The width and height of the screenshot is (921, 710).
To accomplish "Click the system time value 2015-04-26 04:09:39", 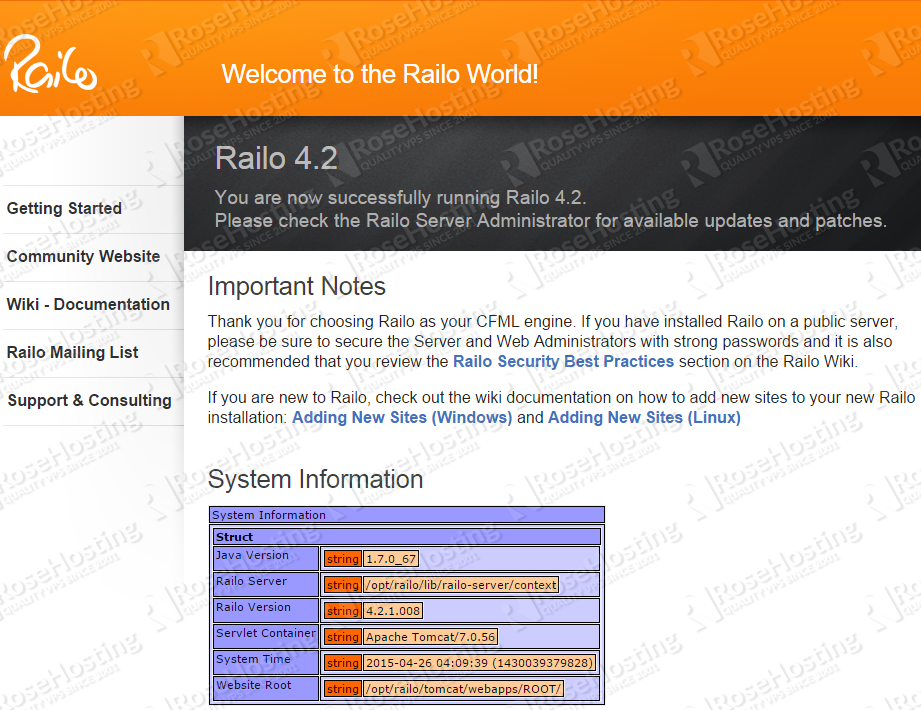I will point(479,663).
